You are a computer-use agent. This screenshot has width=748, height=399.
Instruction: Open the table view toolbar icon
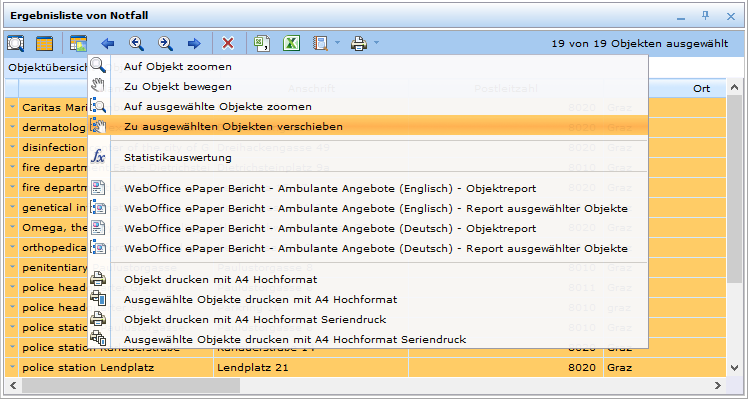click(x=44, y=44)
